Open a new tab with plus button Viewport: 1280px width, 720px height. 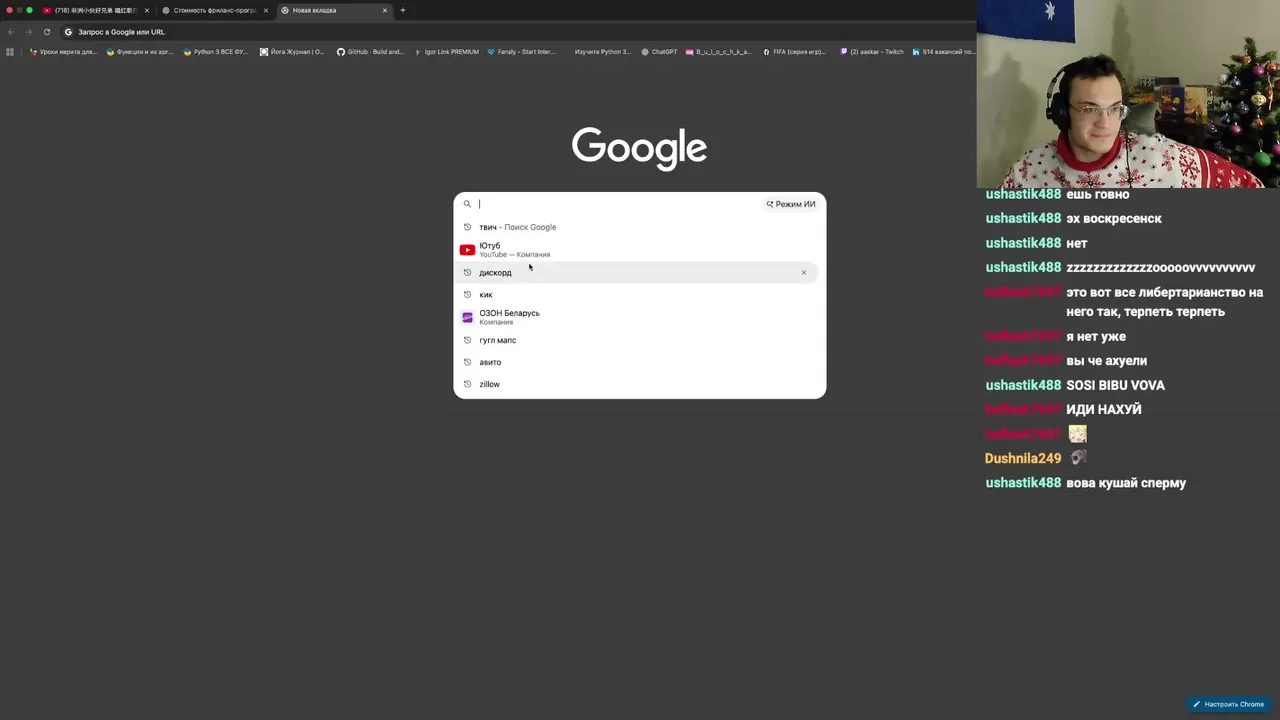(x=403, y=10)
